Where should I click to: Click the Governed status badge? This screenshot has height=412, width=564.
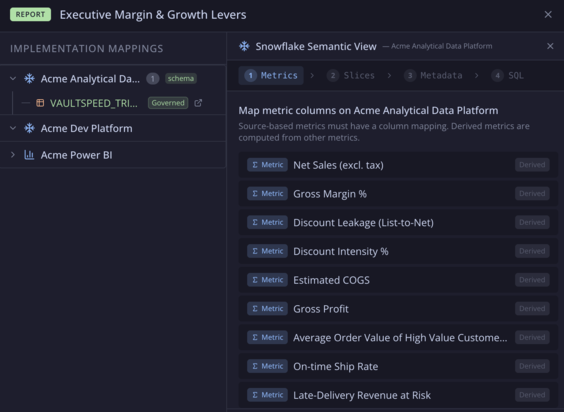168,103
